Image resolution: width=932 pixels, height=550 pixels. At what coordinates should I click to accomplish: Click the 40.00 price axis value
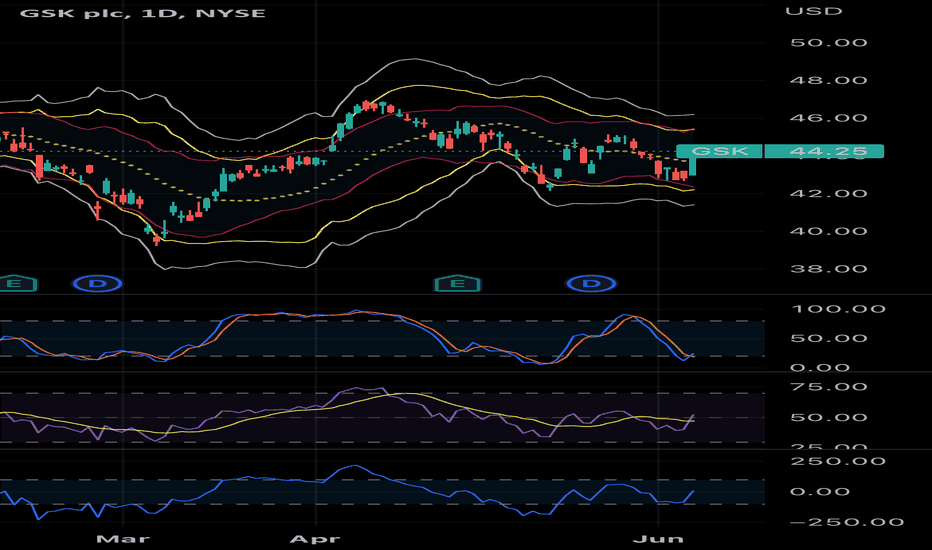coord(829,231)
